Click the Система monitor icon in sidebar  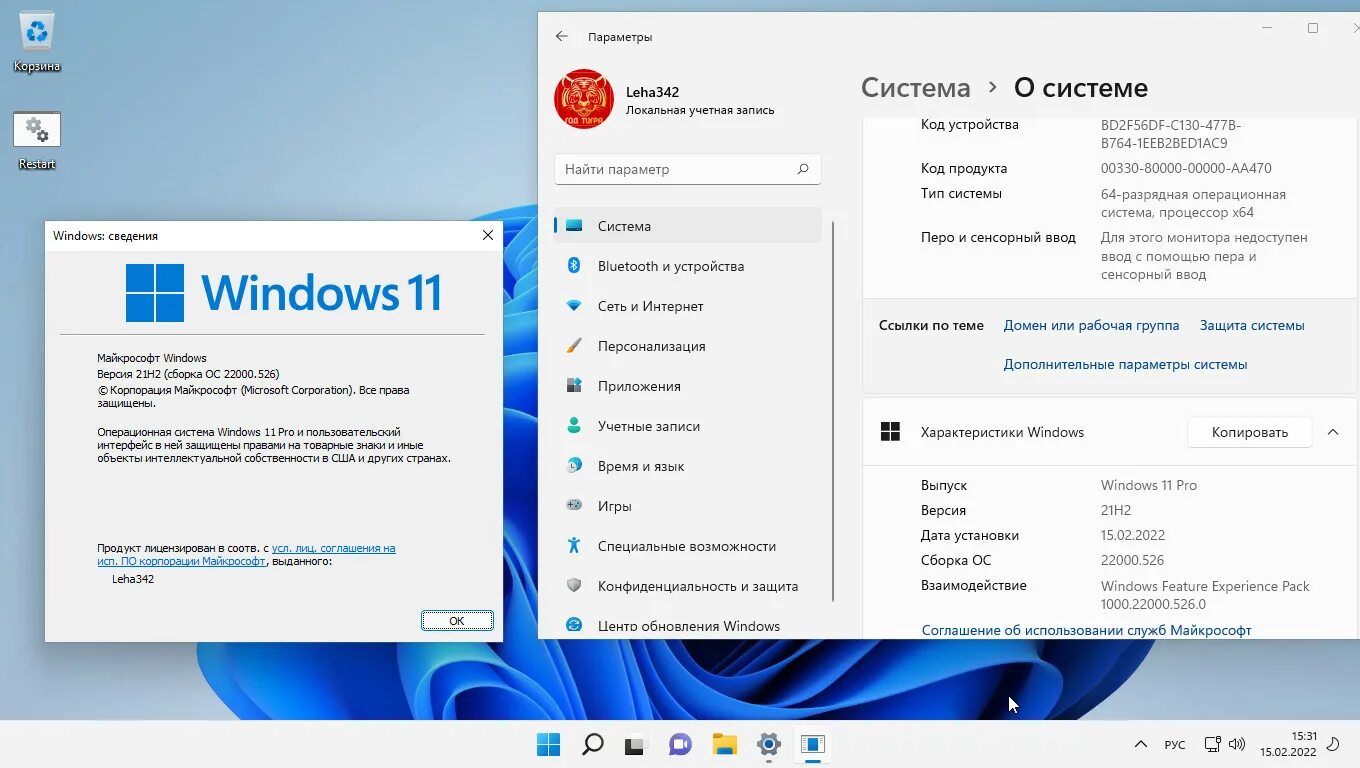point(574,226)
